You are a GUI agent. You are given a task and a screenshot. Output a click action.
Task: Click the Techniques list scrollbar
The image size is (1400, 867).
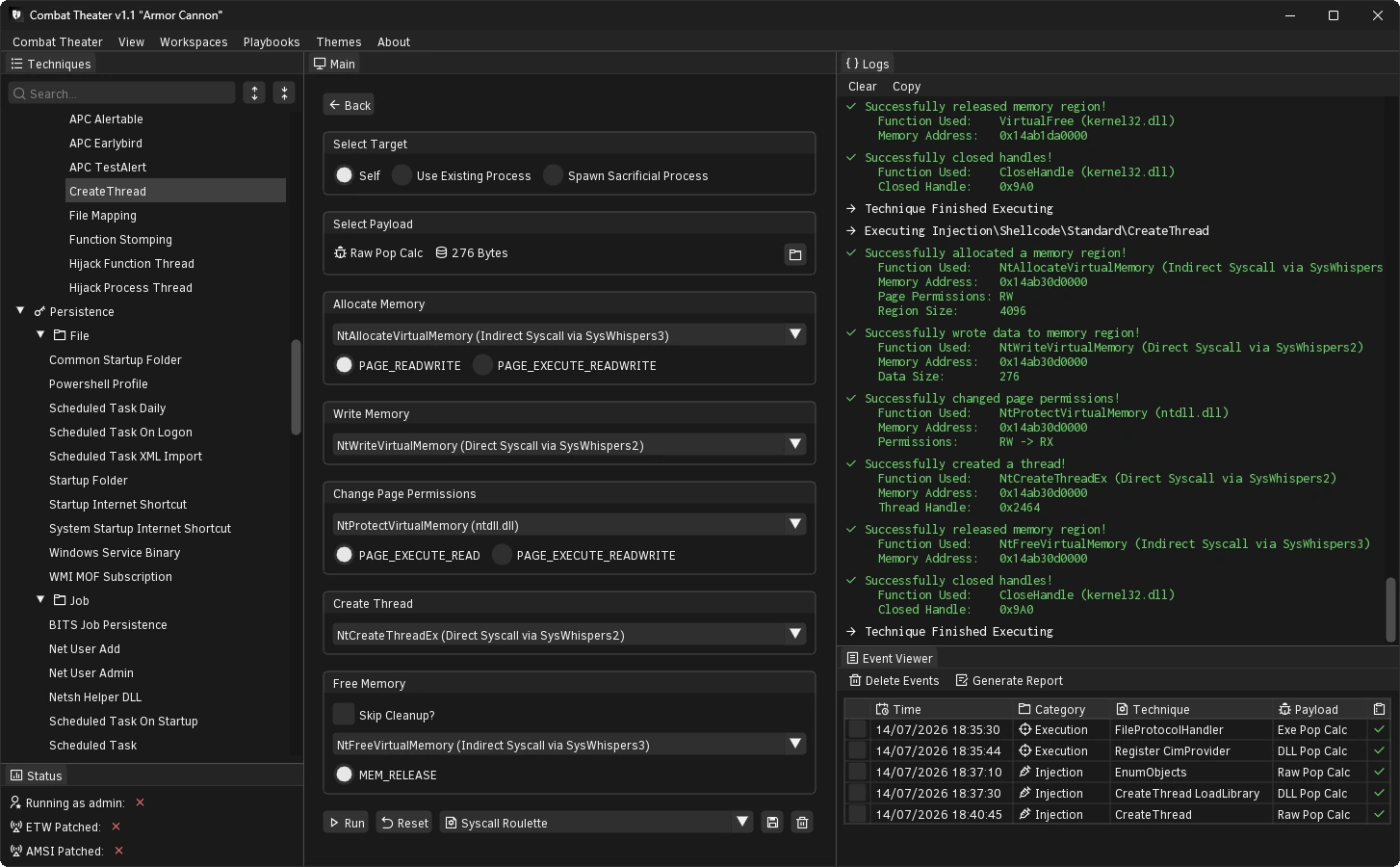296,388
